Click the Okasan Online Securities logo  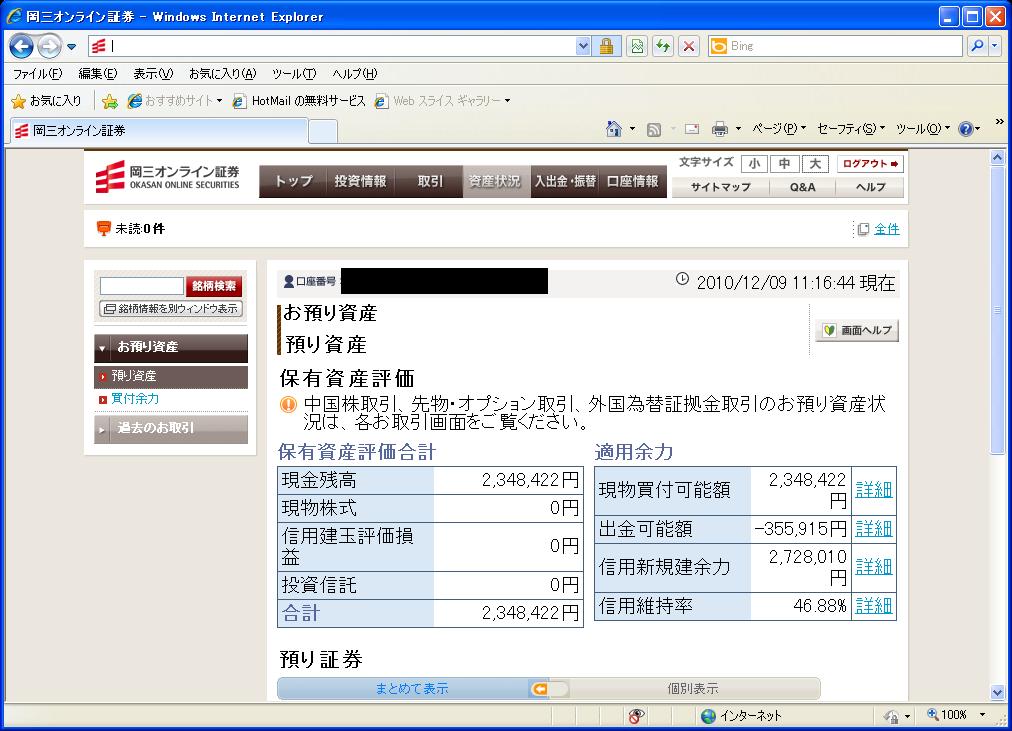coord(169,178)
